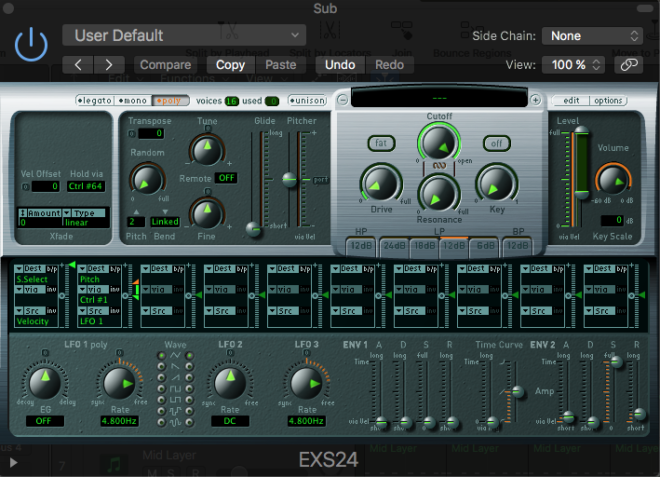
Task: Click the Copy button
Action: (x=230, y=65)
